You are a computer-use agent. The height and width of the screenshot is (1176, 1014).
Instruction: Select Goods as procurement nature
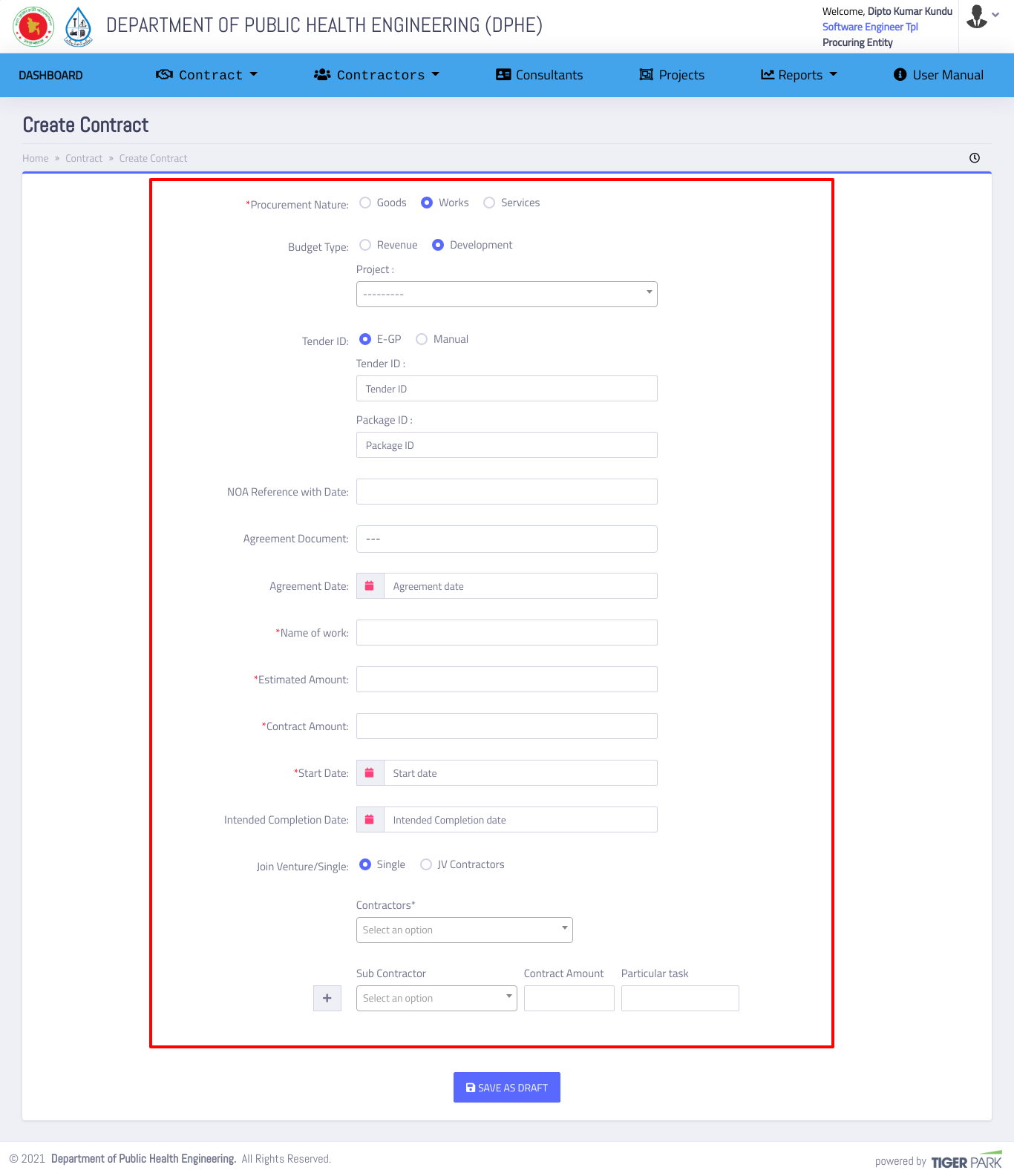365,203
